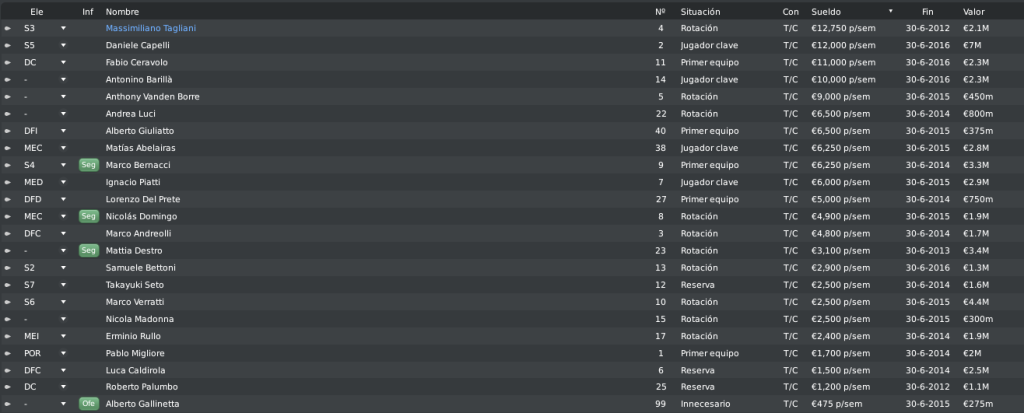Viewport: 1024px width, 413px height.
Task: Click the Seg badge next to Nicolás Domingo
Action: (88, 216)
